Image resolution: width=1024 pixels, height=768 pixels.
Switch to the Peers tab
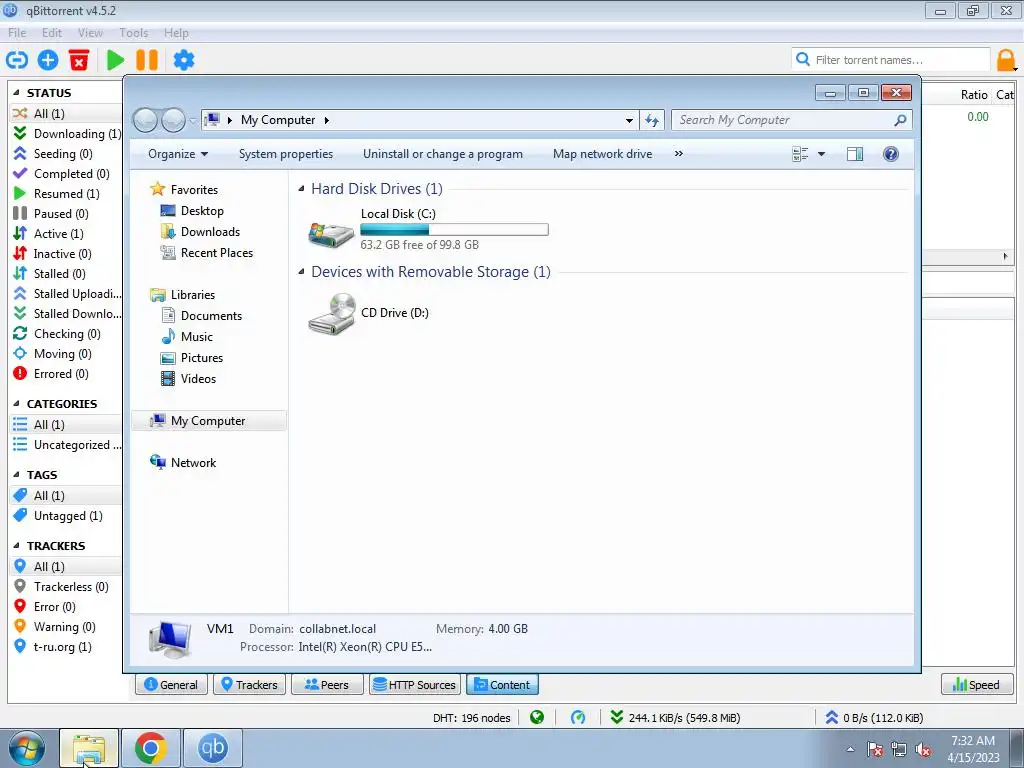click(327, 684)
